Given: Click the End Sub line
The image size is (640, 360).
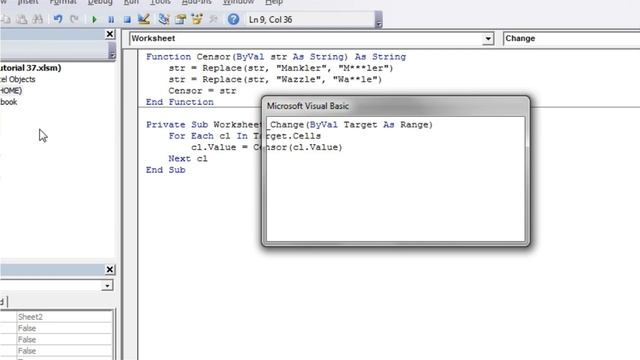Looking at the screenshot, I should click(x=166, y=170).
